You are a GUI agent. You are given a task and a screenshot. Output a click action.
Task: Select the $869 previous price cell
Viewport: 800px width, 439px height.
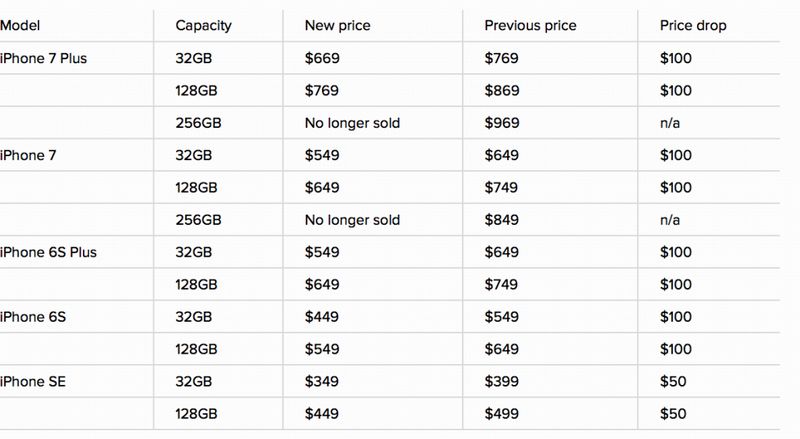click(x=502, y=91)
